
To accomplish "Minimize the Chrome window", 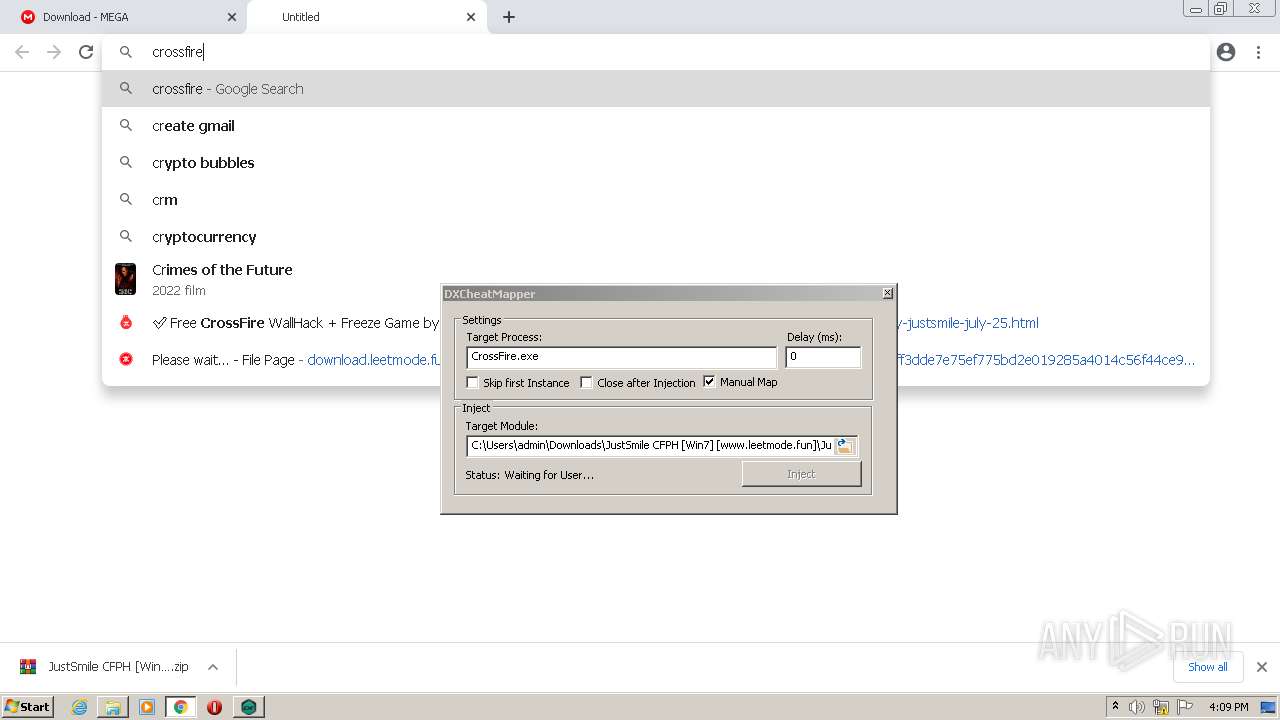I will 1196,8.
